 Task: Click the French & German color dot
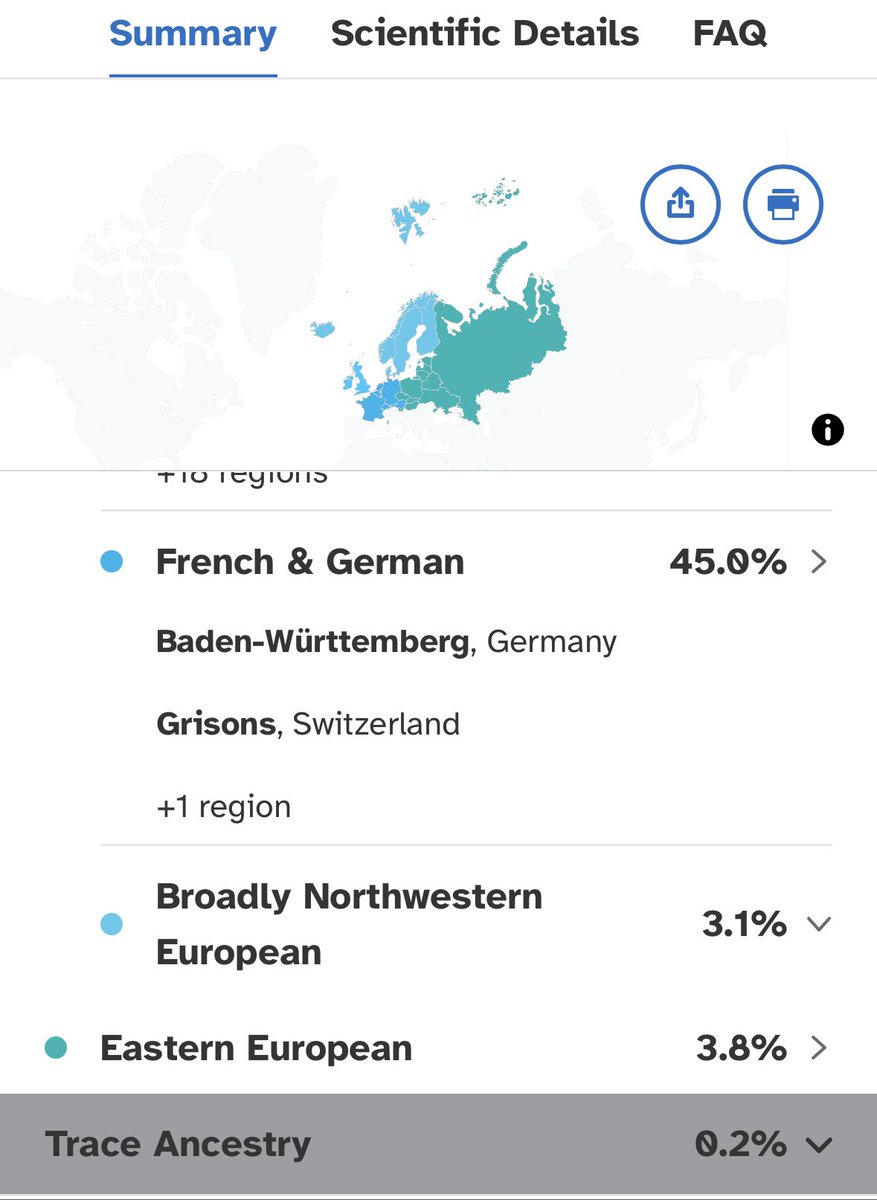tap(112, 562)
